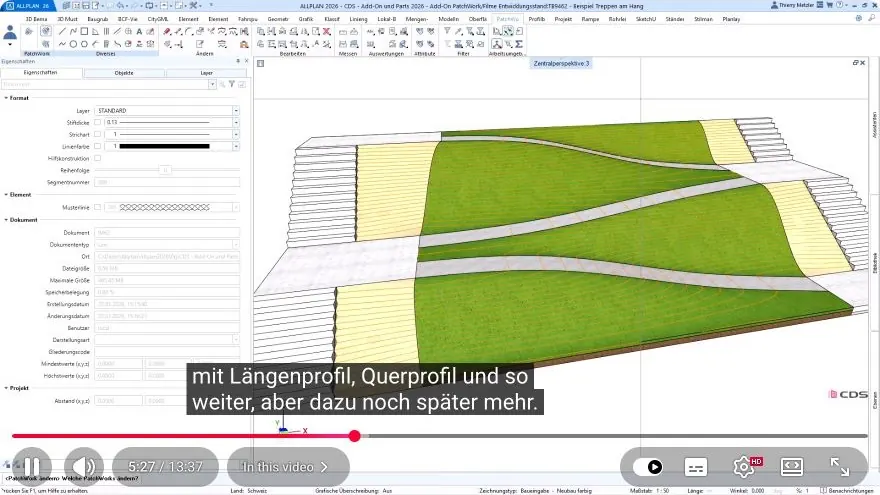
Task: Toggle the Musterlinie checkbox
Action: click(98, 207)
